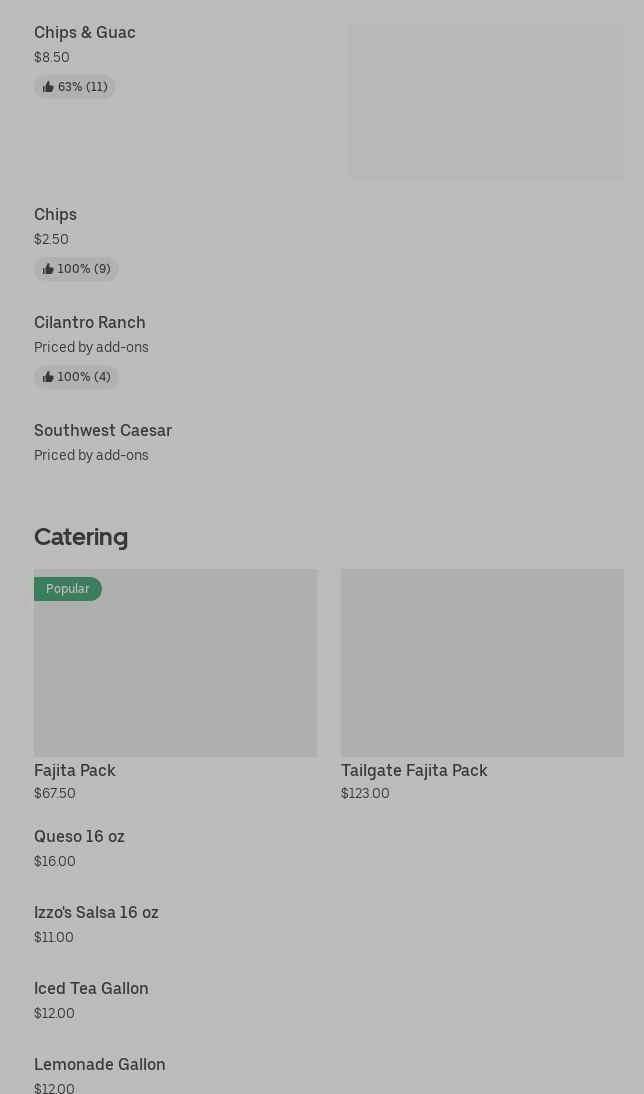644x1094 pixels.
Task: Click the Popular badge on Fajita Pack
Action: [68, 589]
